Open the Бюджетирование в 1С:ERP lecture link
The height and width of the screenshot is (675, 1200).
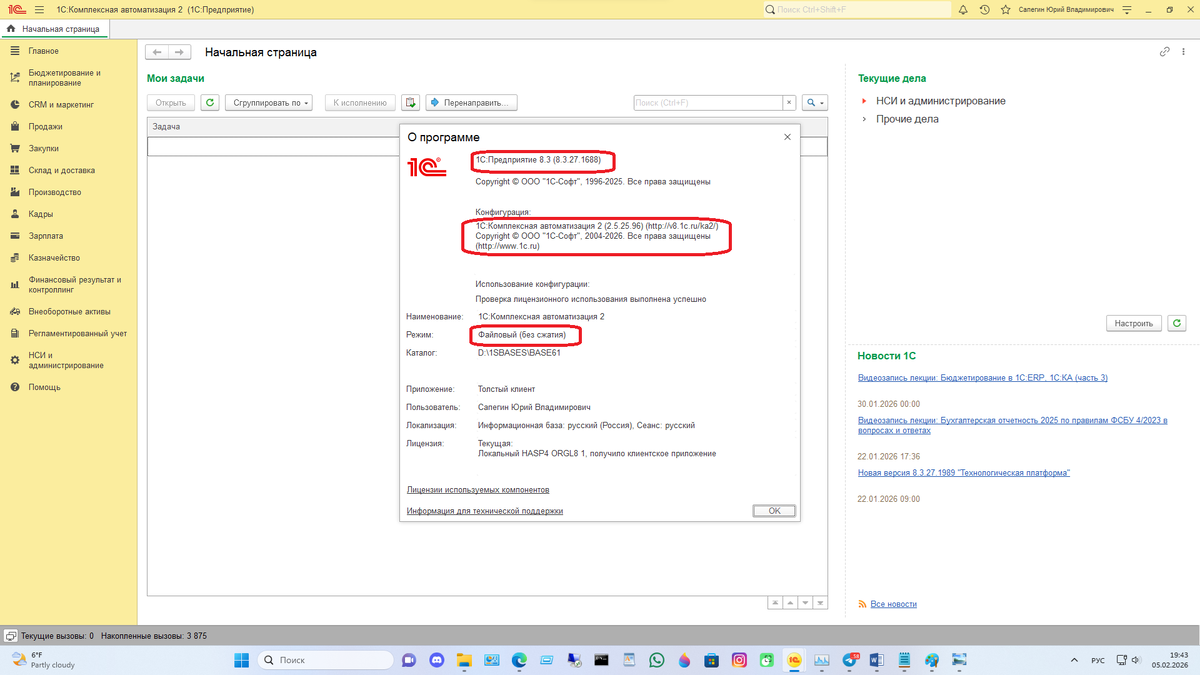pos(983,377)
